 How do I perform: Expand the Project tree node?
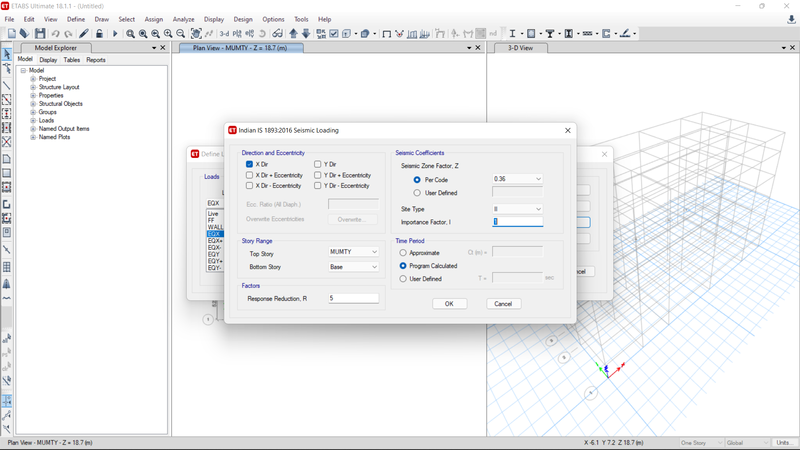point(33,79)
